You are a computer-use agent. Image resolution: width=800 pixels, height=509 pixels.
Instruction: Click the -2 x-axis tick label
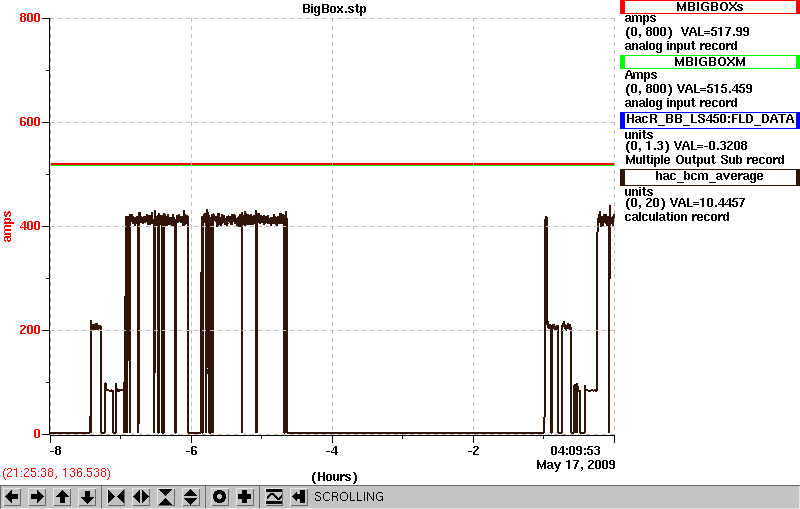click(473, 451)
